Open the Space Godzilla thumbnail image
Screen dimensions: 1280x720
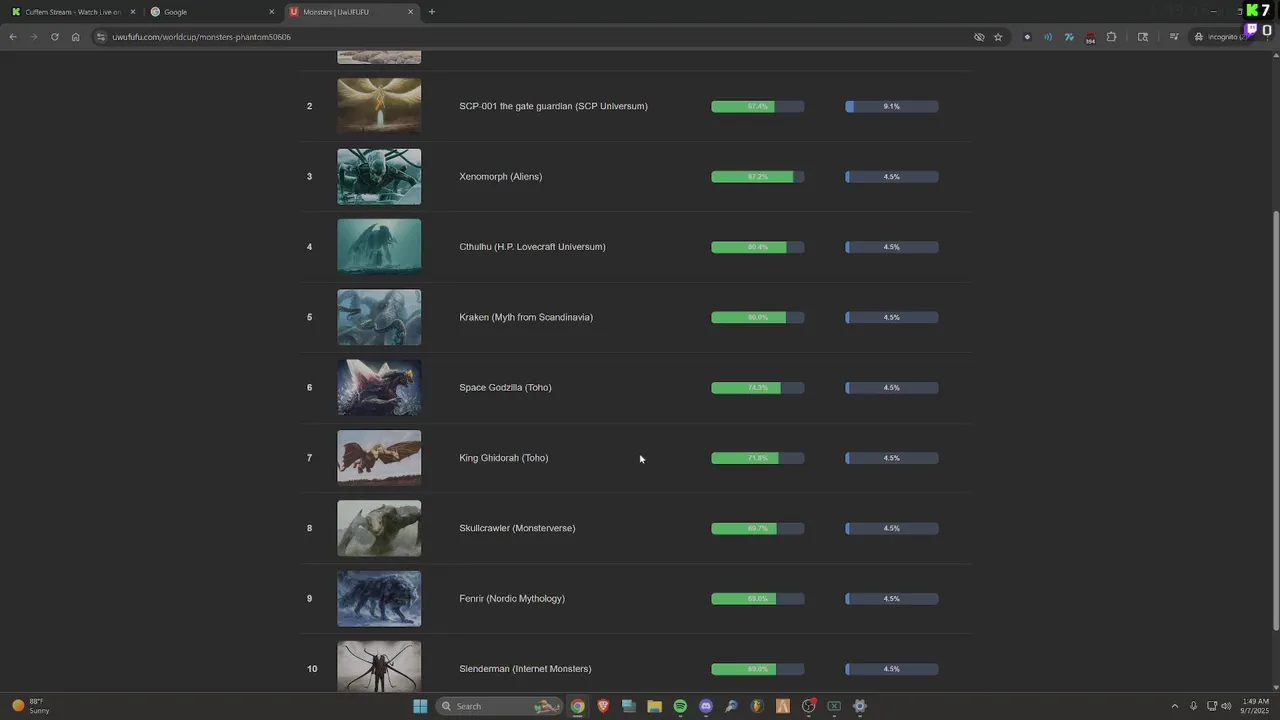(x=379, y=387)
